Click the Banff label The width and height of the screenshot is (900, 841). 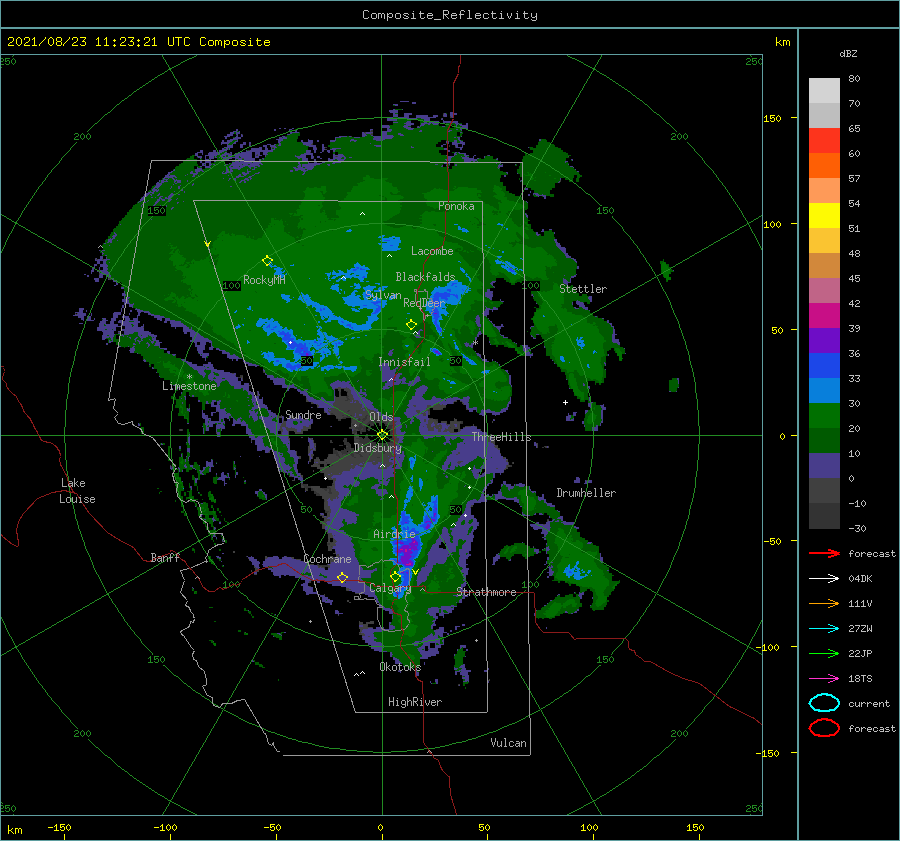(x=165, y=557)
